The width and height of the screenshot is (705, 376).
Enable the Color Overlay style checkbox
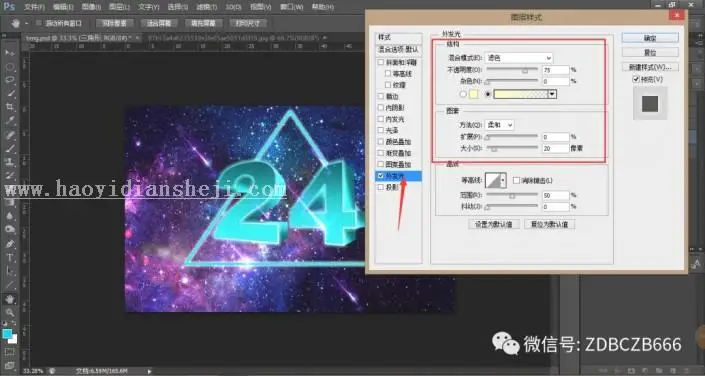click(x=381, y=142)
